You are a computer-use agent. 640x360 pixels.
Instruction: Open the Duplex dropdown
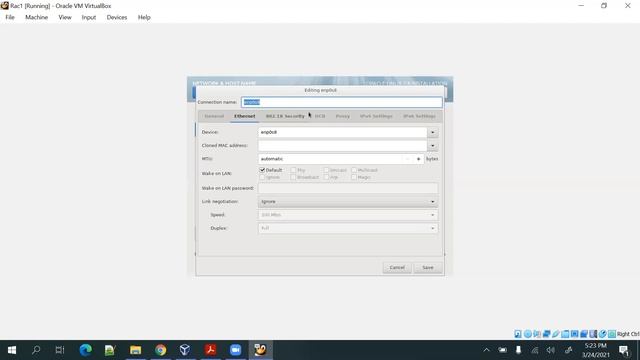point(348,228)
